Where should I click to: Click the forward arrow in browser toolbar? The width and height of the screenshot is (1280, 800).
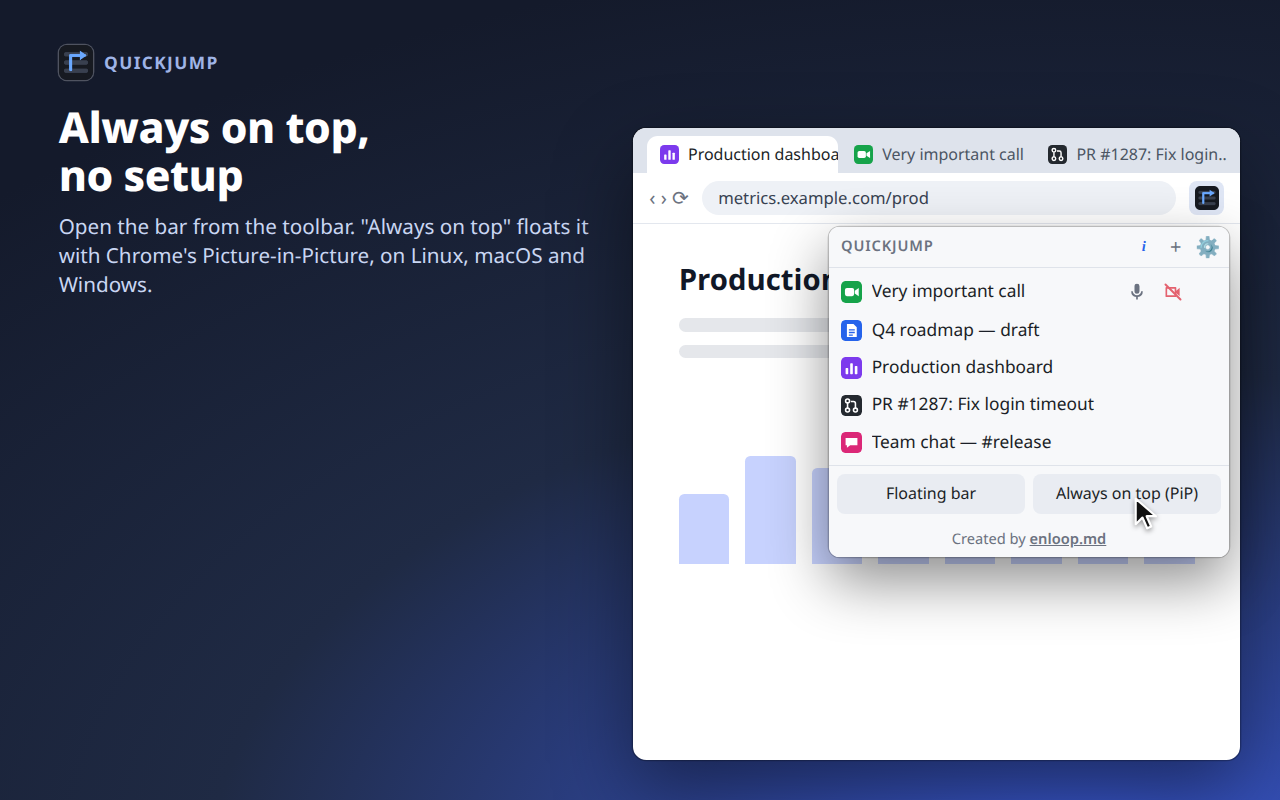tap(664, 198)
